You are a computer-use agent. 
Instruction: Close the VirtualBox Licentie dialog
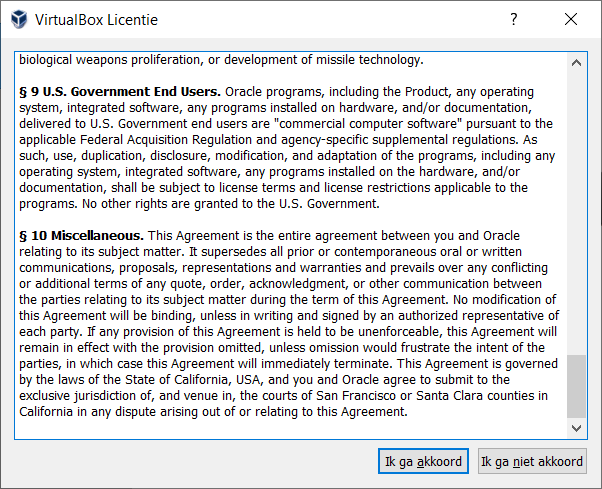[570, 20]
